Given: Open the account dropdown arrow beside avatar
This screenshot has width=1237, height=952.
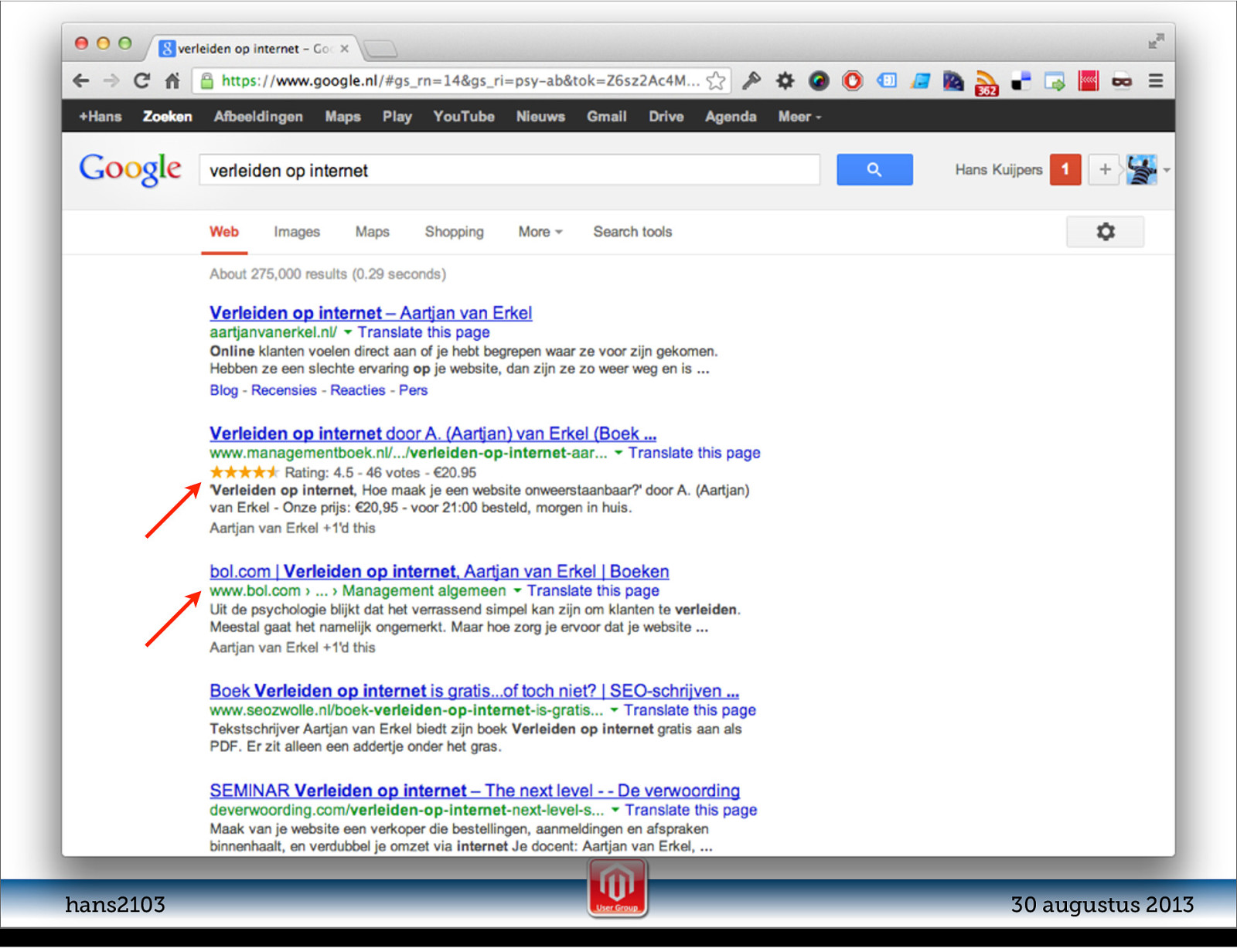Looking at the screenshot, I should (1166, 170).
